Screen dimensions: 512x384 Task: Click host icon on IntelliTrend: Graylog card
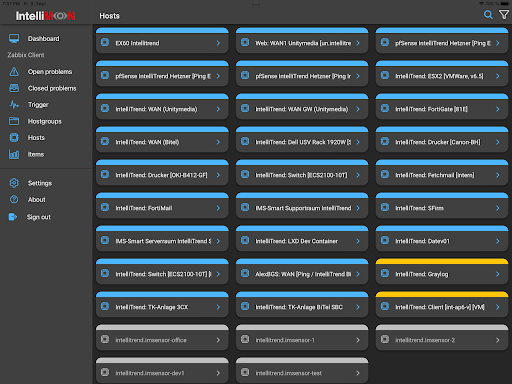click(x=385, y=273)
